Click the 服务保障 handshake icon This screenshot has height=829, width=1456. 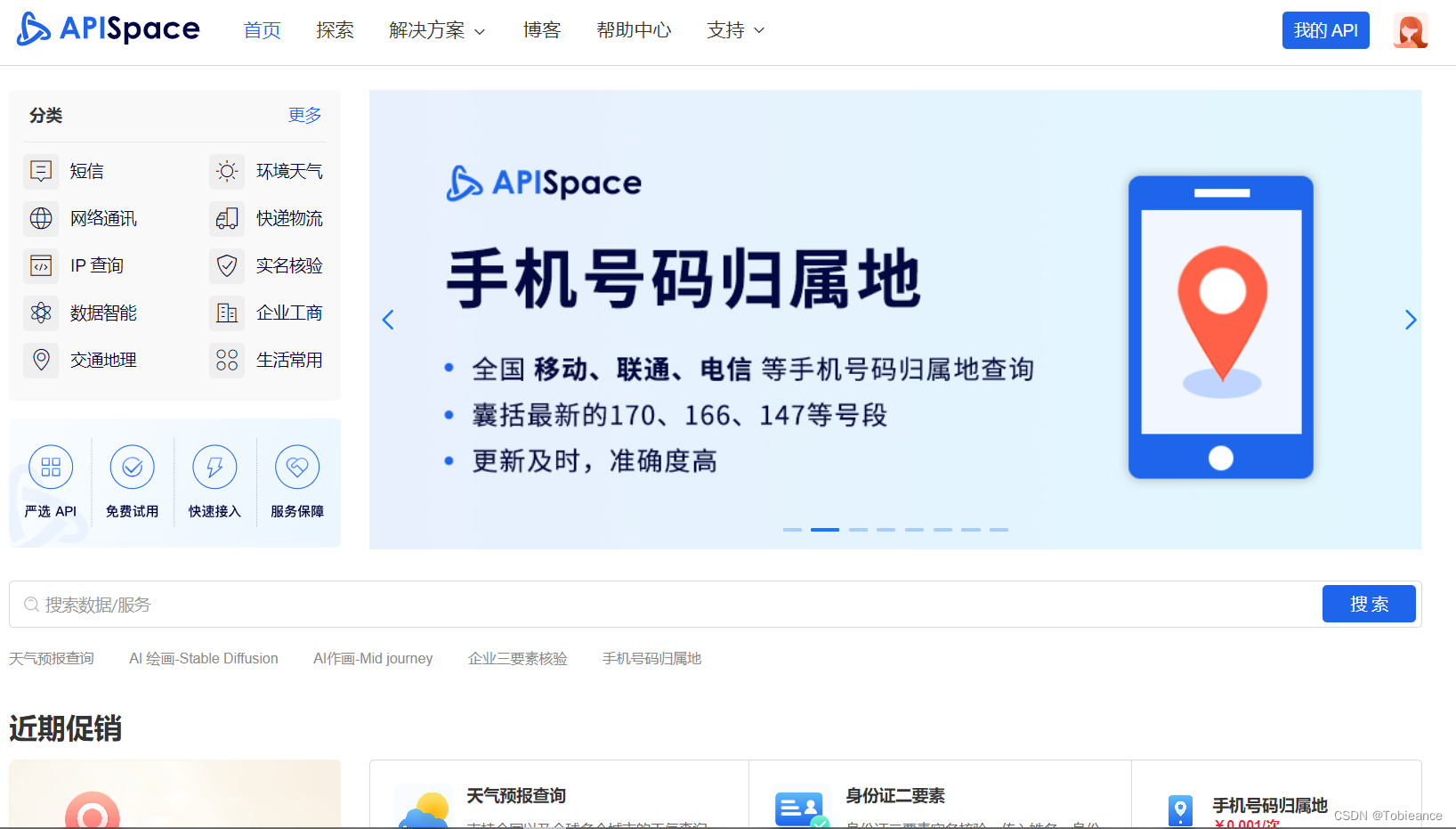(297, 467)
